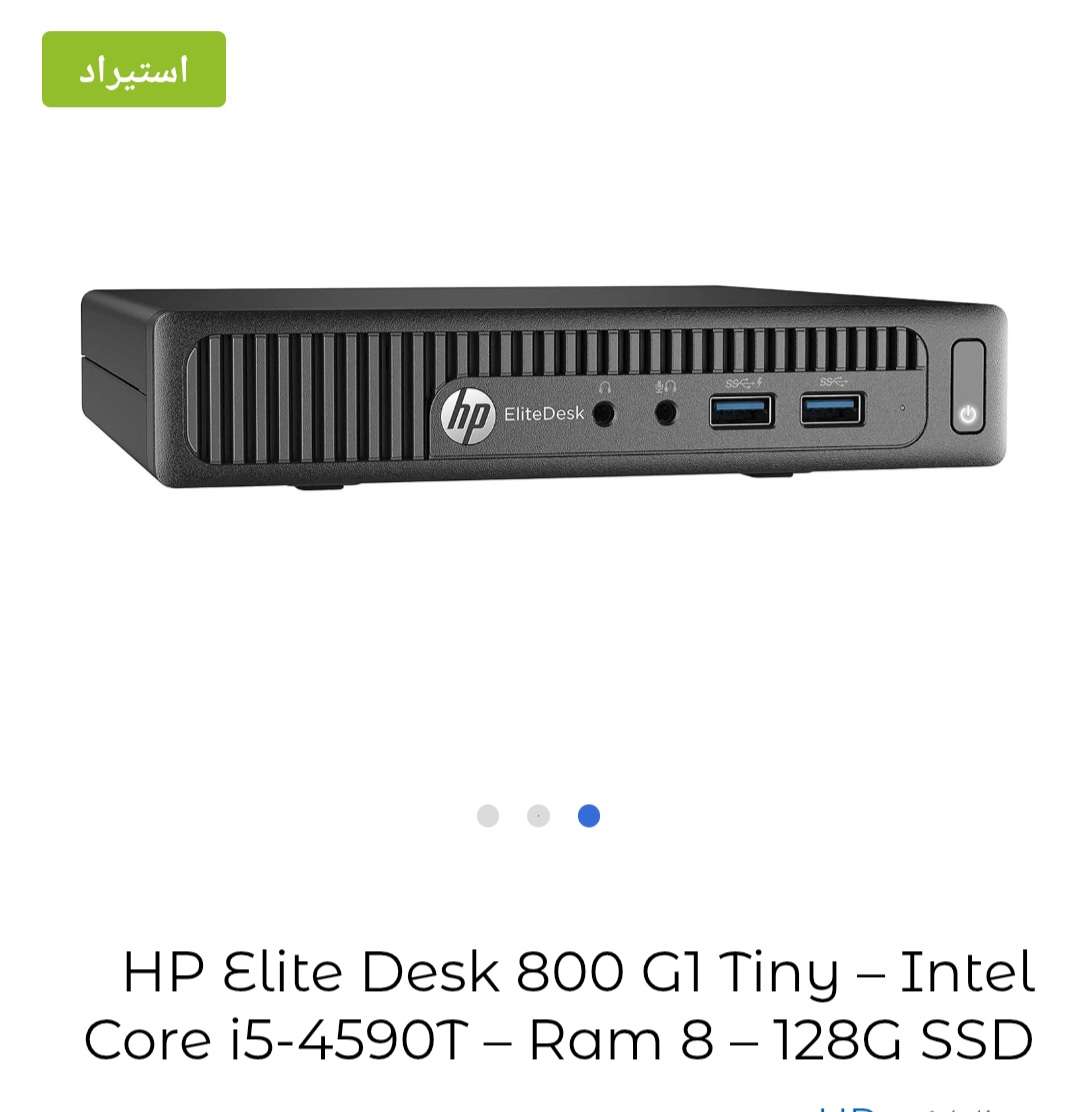Screen dimensions: 1080x1112
Task: Click the headset mic symbol above second jack
Action: pos(665,387)
